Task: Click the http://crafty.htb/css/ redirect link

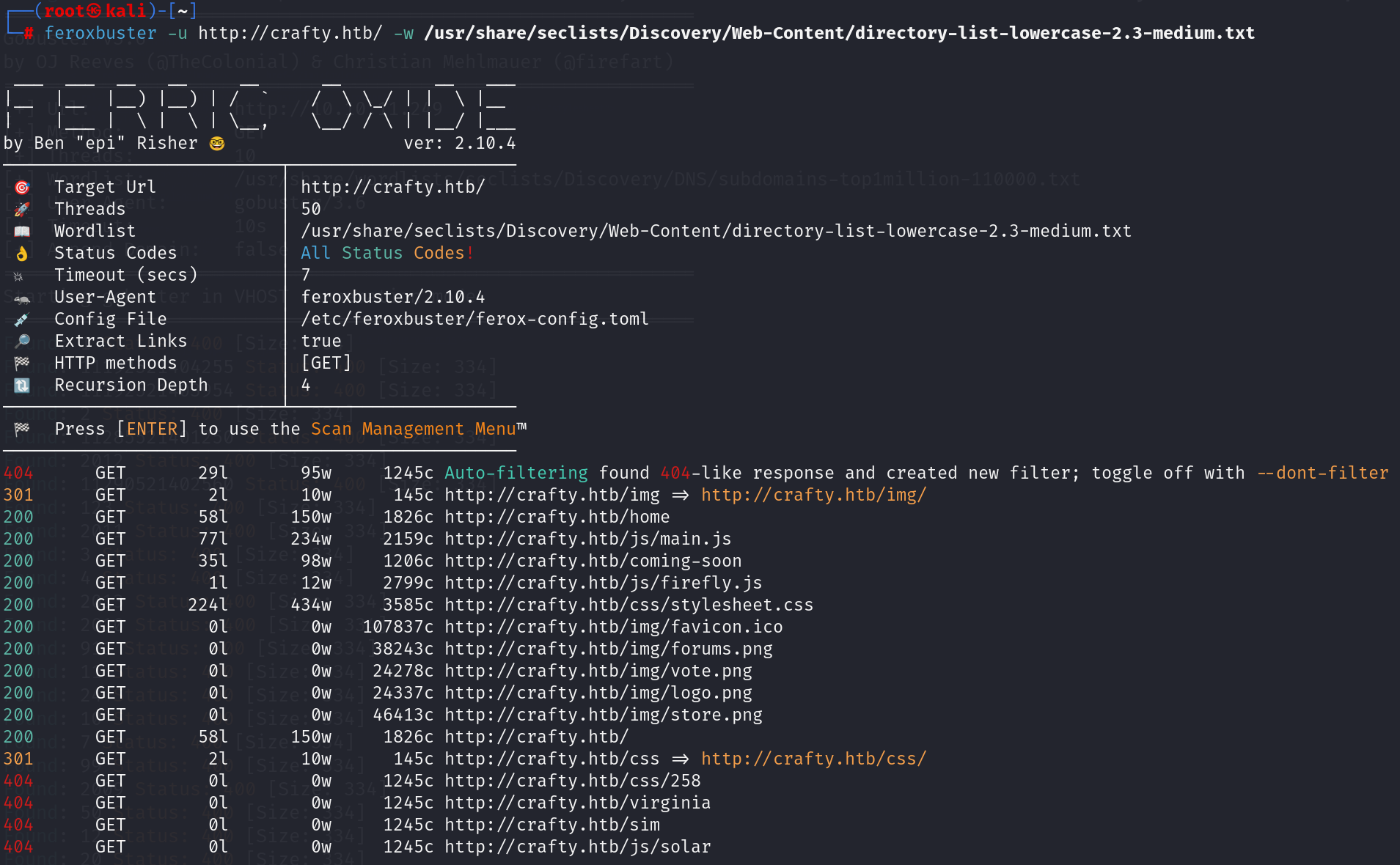Action: pyautogui.click(x=813, y=759)
